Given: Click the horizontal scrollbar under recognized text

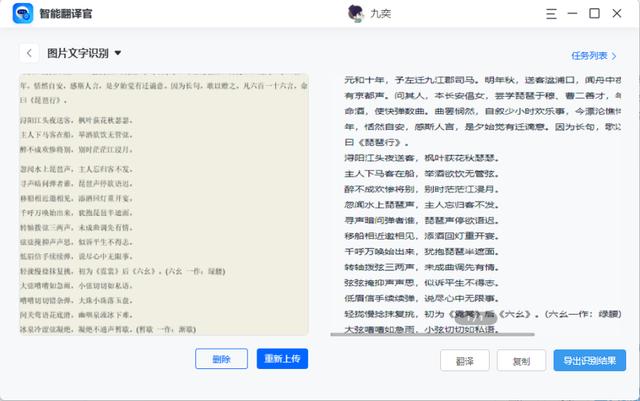Looking at the screenshot, I should click(x=432, y=334).
